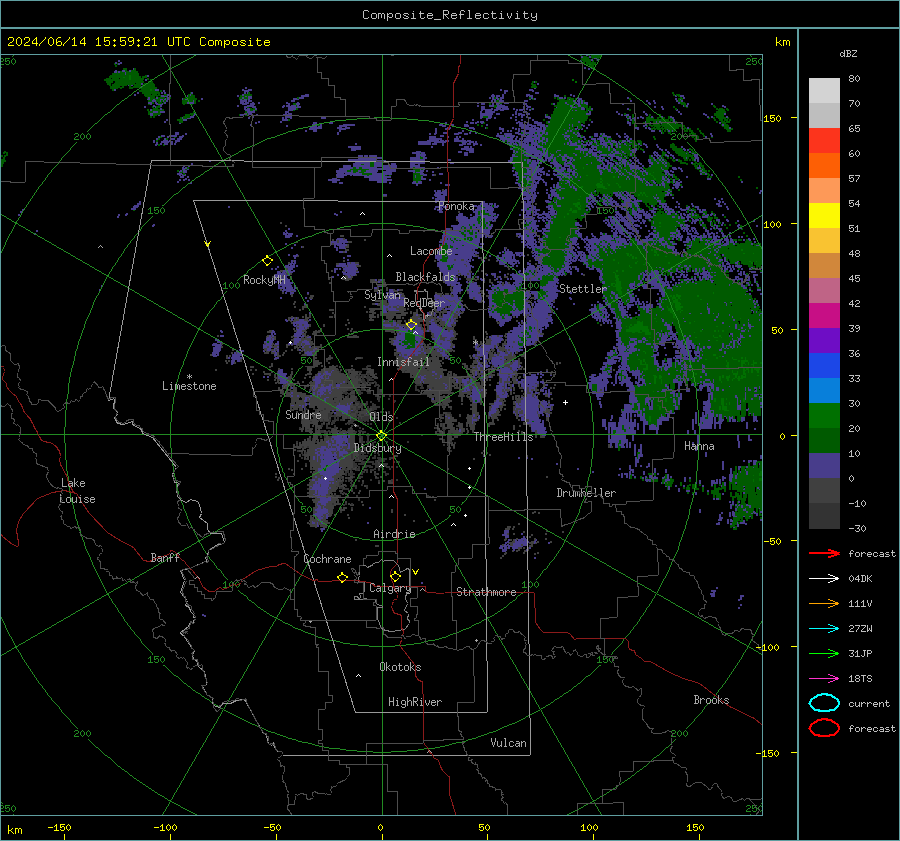
Task: Select the red 60-65 dBZ color band
Action: coord(824,141)
